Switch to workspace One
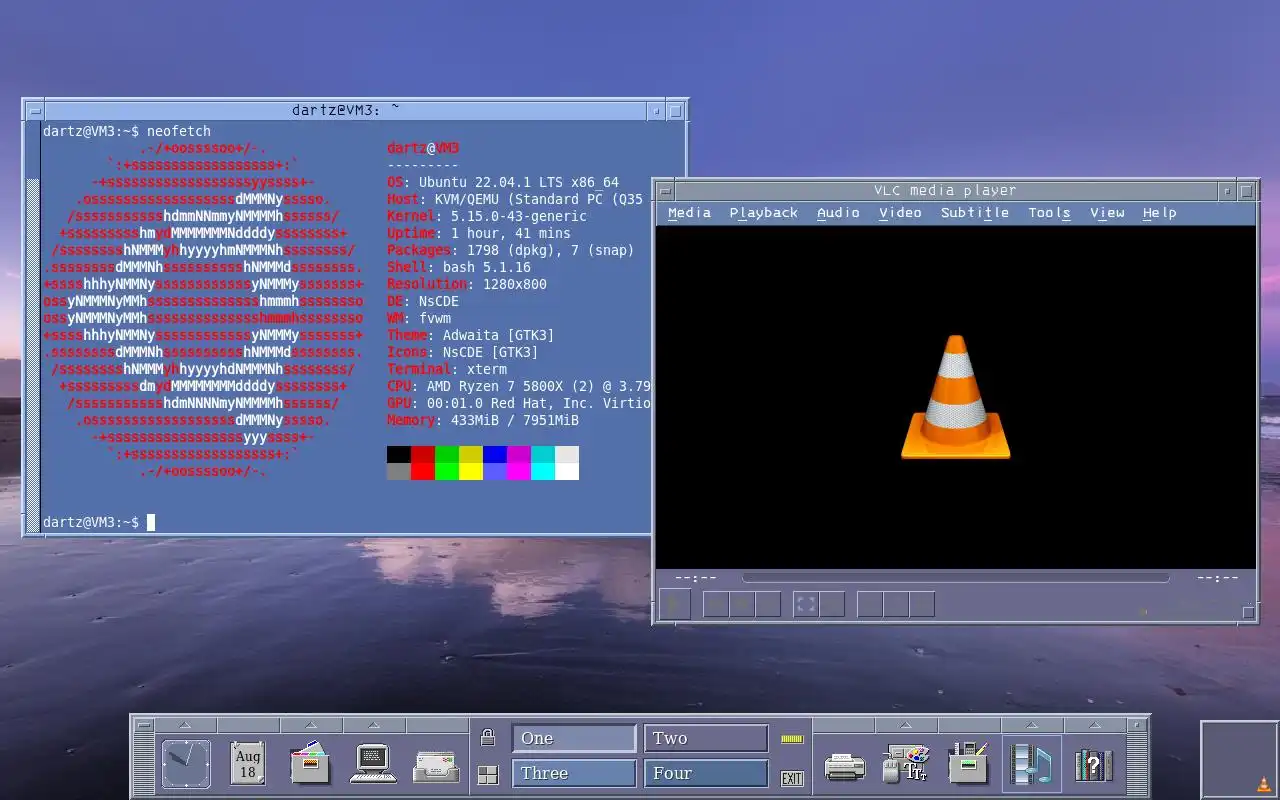 click(574, 738)
